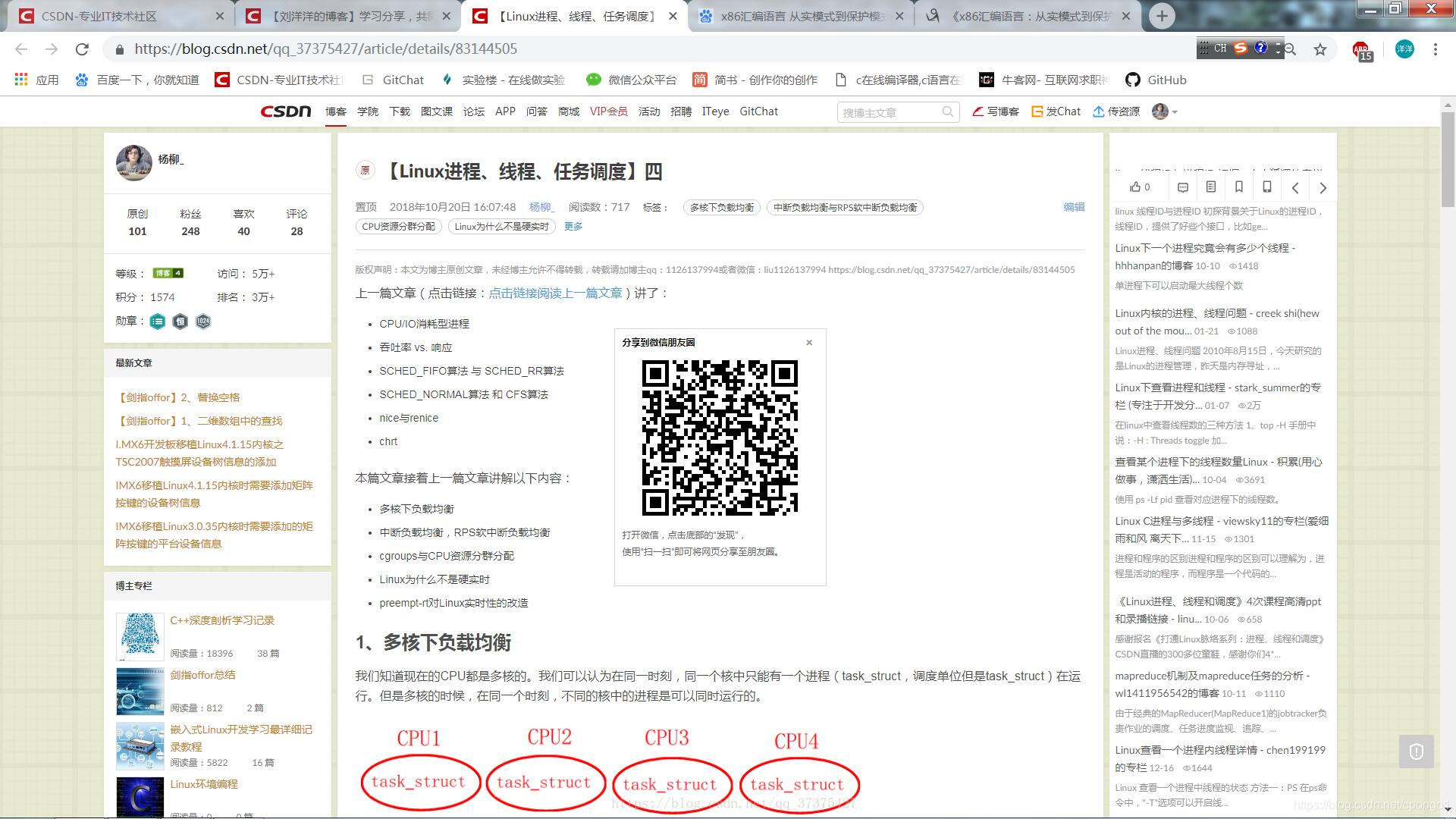This screenshot has height=819, width=1456.
Task: Open the 论坛 navigation item
Action: tap(474, 111)
